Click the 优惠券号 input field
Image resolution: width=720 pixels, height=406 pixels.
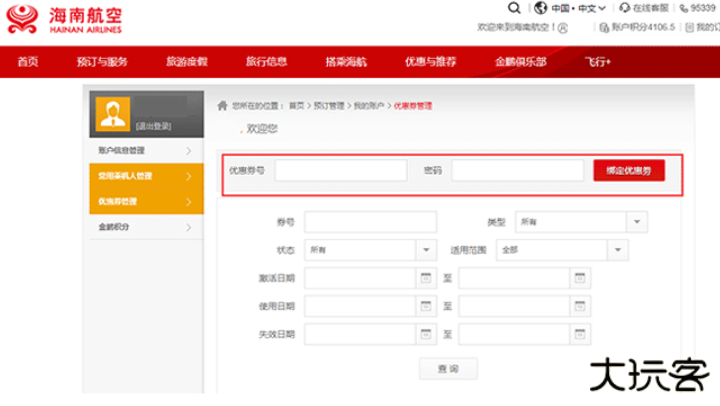(341, 171)
